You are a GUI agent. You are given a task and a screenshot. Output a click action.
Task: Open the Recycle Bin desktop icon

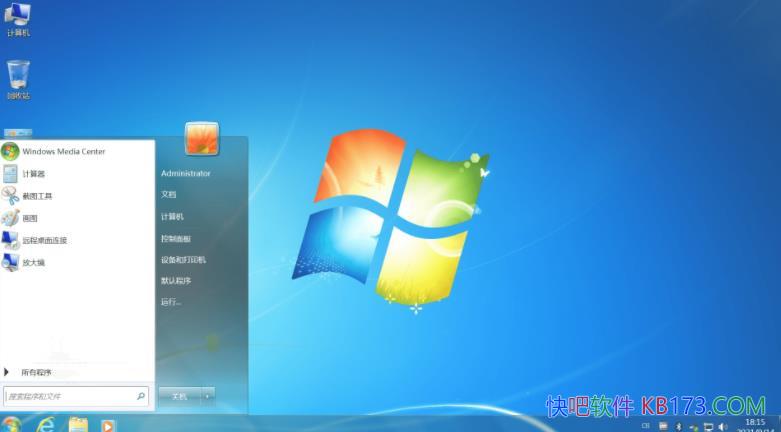[x=18, y=79]
